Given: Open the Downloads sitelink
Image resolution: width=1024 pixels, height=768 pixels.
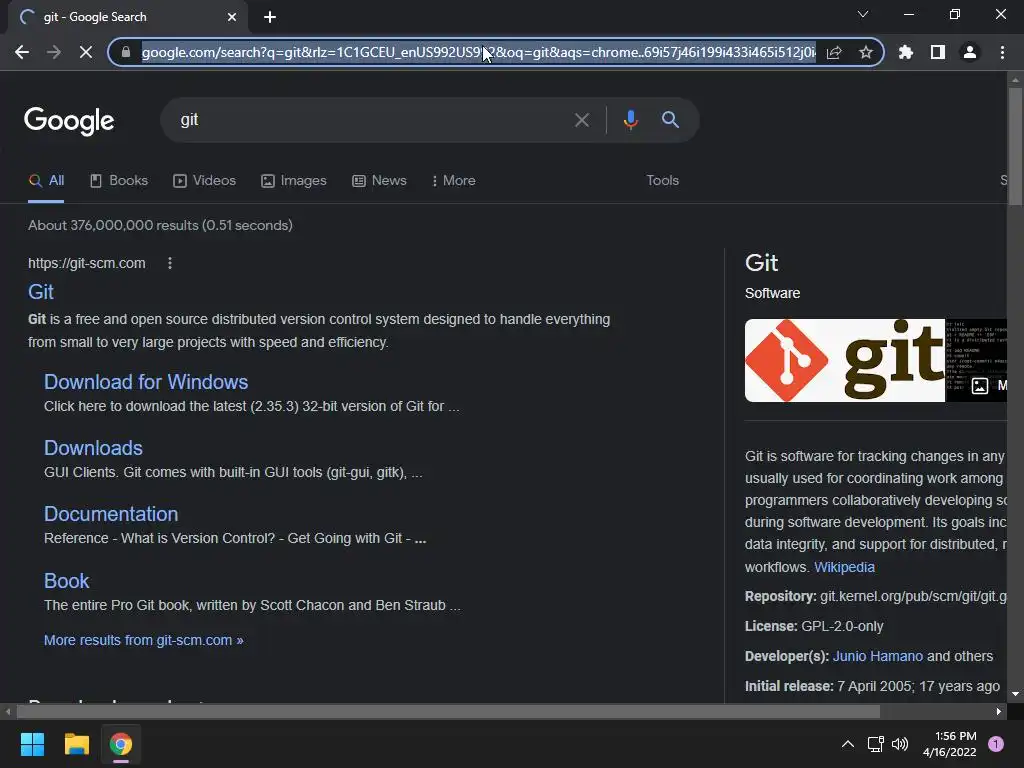Looking at the screenshot, I should click(x=93, y=448).
